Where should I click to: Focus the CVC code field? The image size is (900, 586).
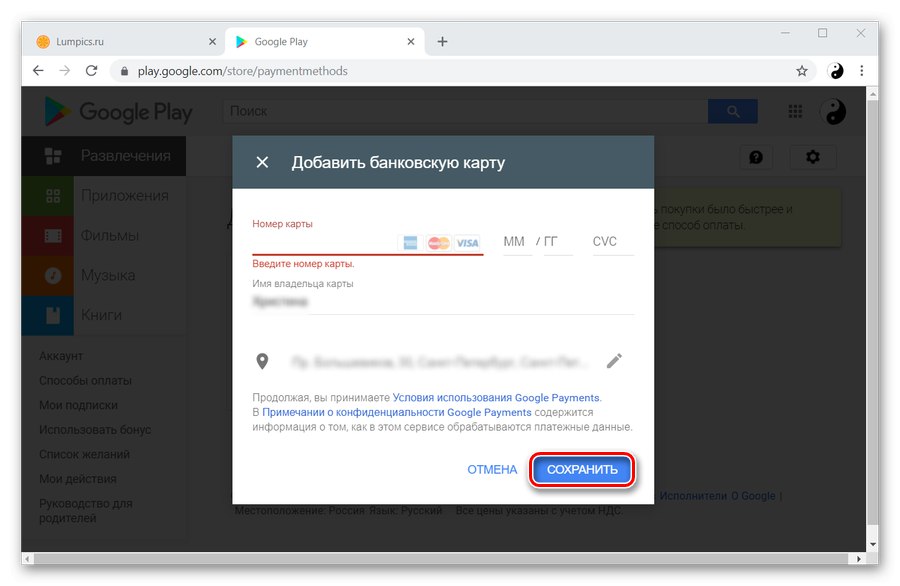(612, 242)
